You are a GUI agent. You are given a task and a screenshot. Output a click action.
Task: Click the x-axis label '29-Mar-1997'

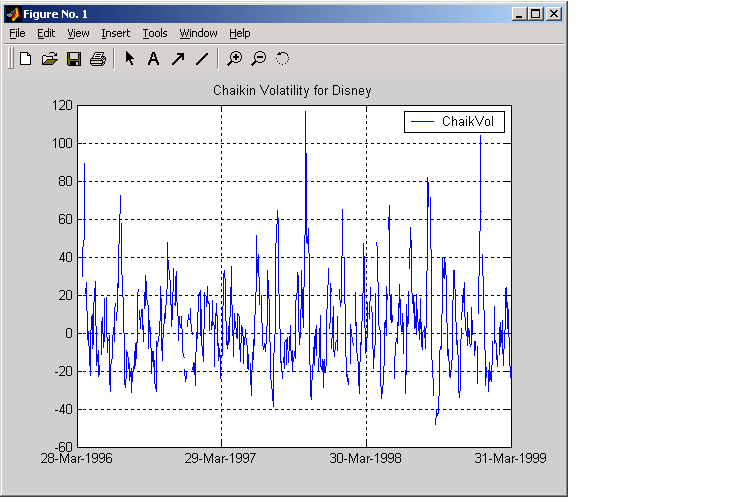[x=220, y=458]
